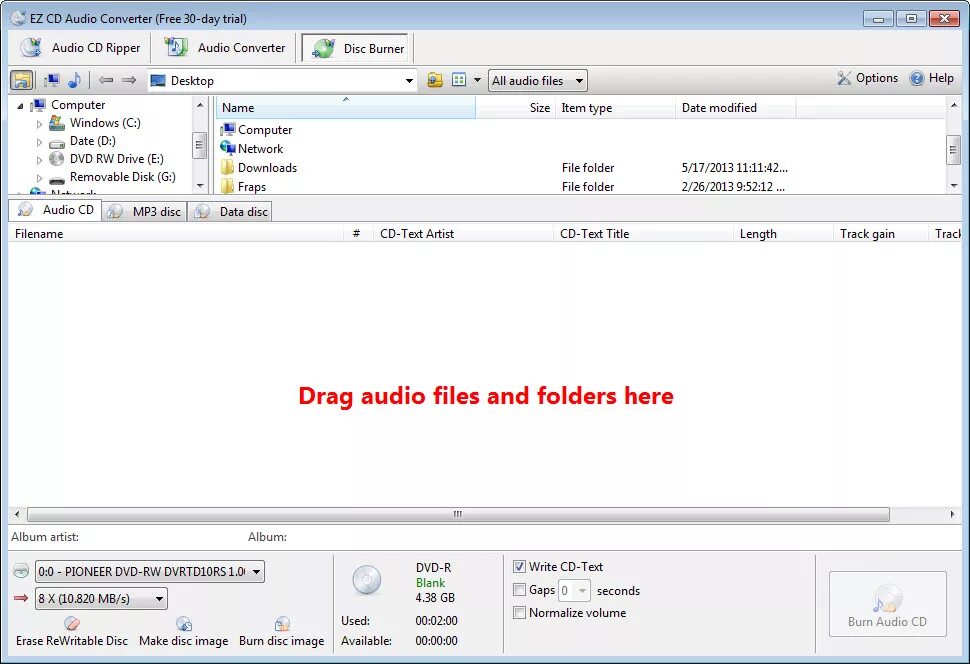Image resolution: width=970 pixels, height=664 pixels.
Task: Click the CD-Text Title column header
Action: (x=643, y=233)
